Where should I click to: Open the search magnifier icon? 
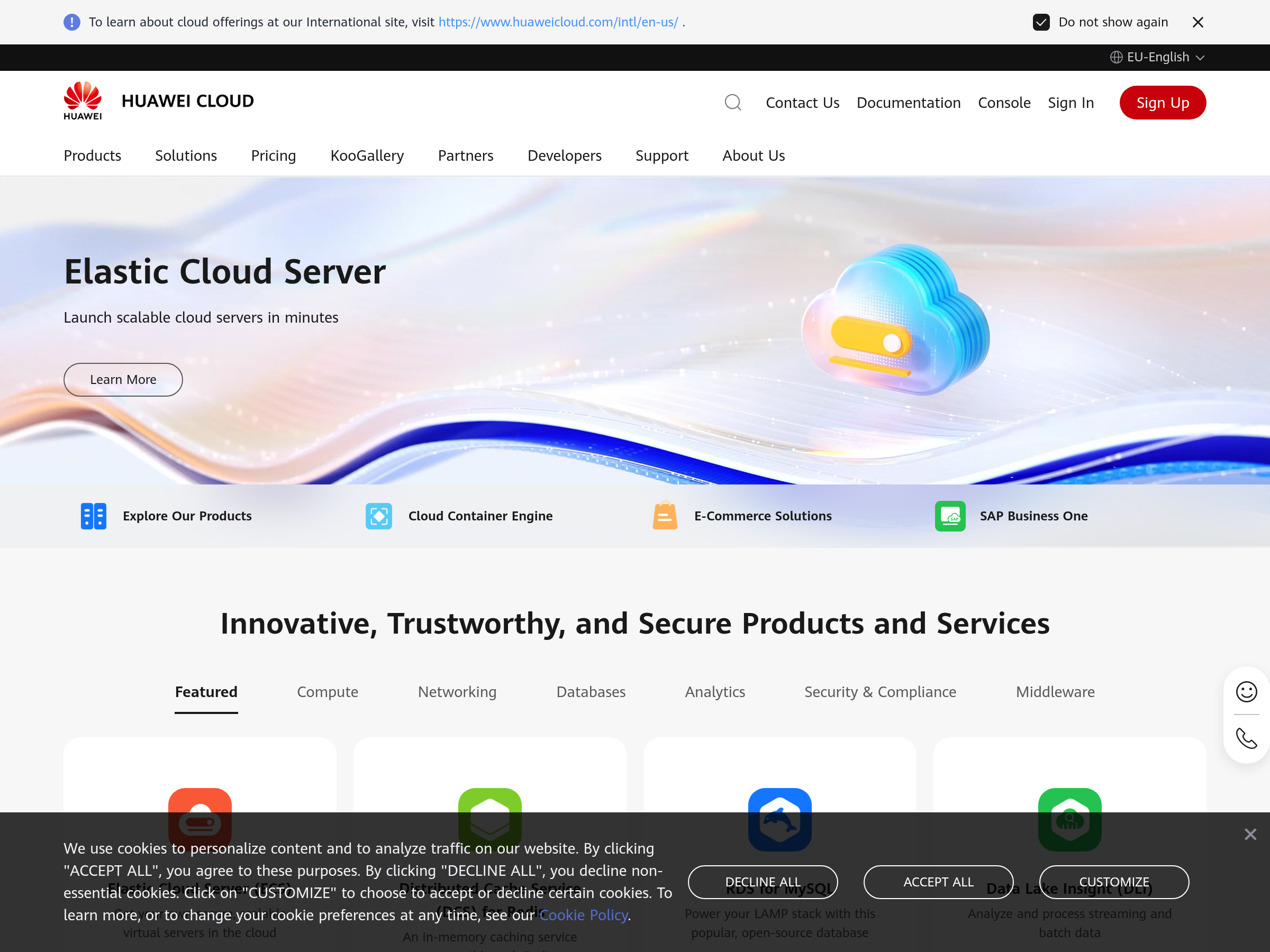point(732,103)
